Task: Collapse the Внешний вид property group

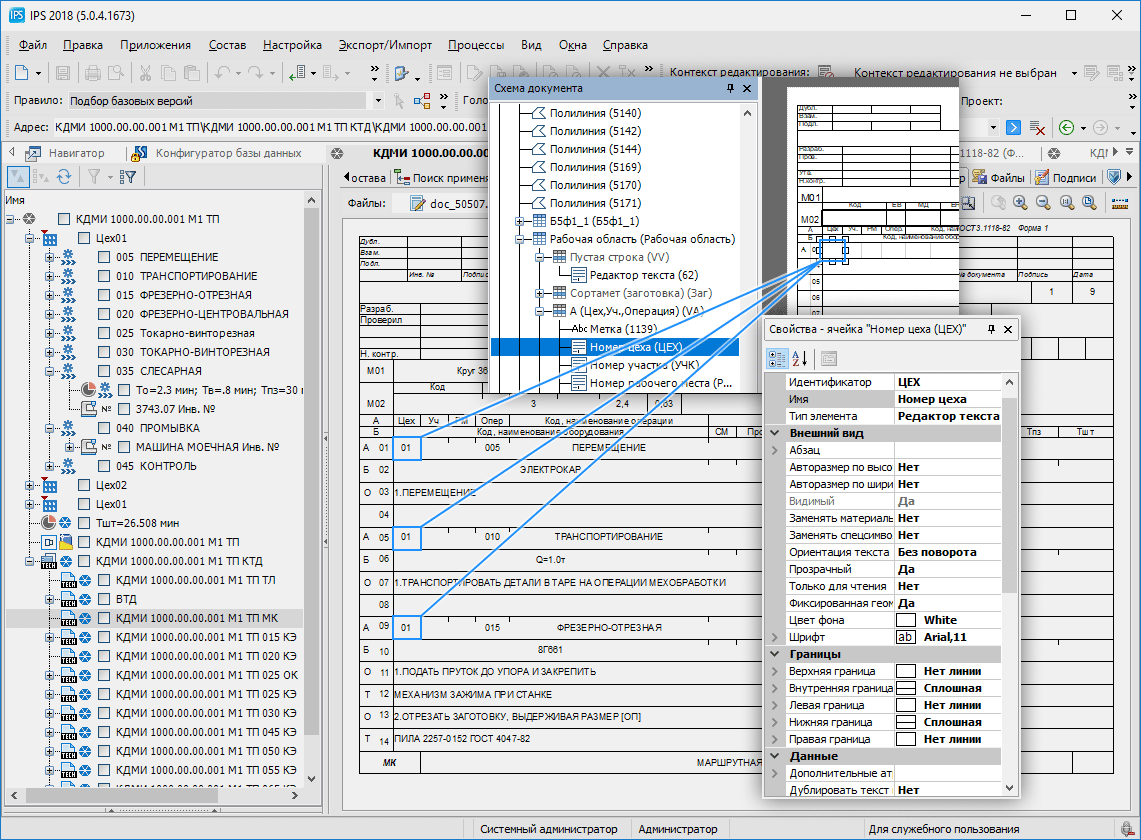Action: [x=773, y=433]
